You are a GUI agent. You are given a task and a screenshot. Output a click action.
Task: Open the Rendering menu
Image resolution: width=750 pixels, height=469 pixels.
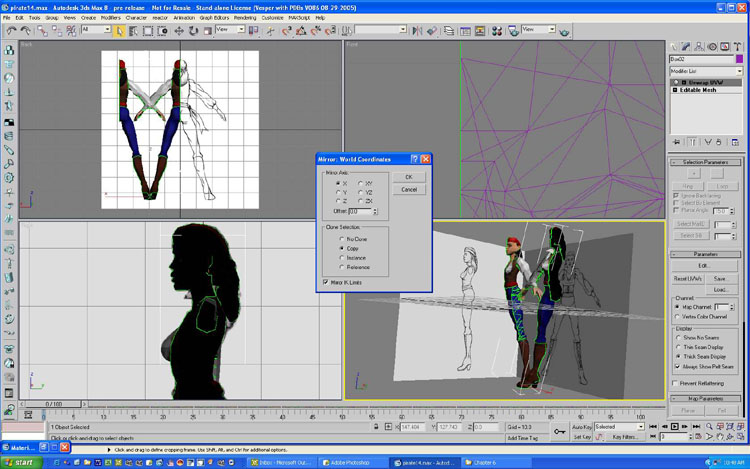(x=245, y=17)
